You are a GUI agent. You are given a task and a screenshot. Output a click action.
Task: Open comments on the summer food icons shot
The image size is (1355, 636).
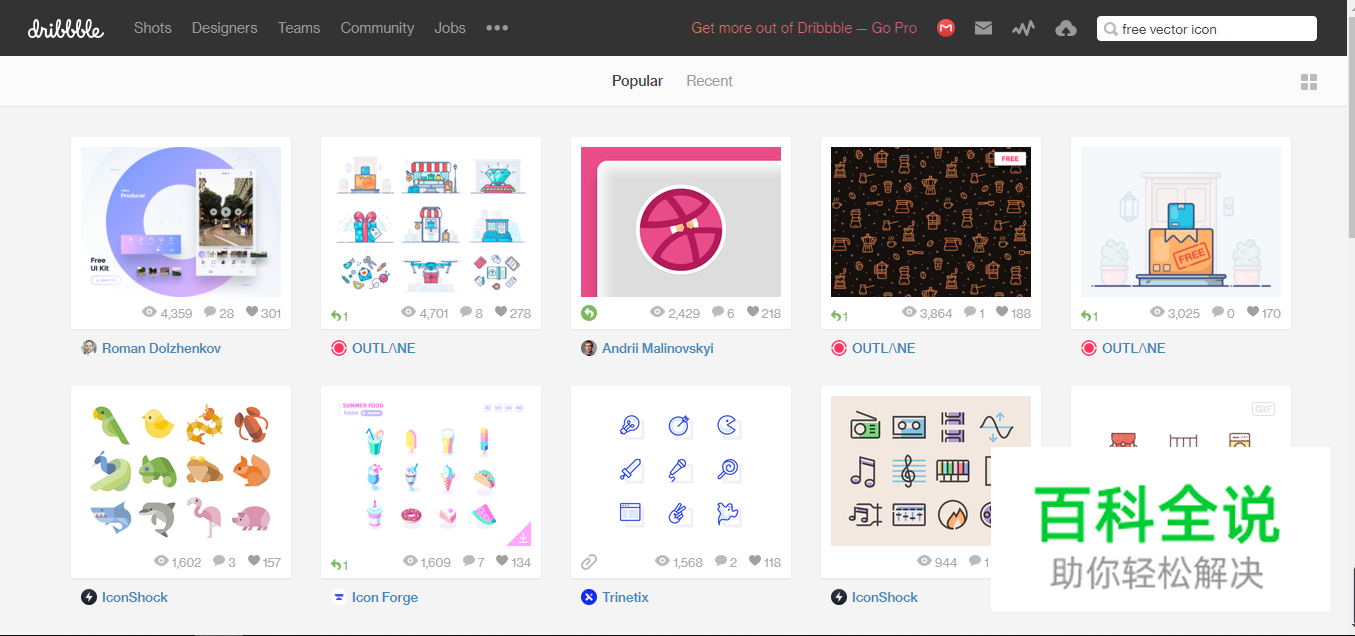pos(468,562)
